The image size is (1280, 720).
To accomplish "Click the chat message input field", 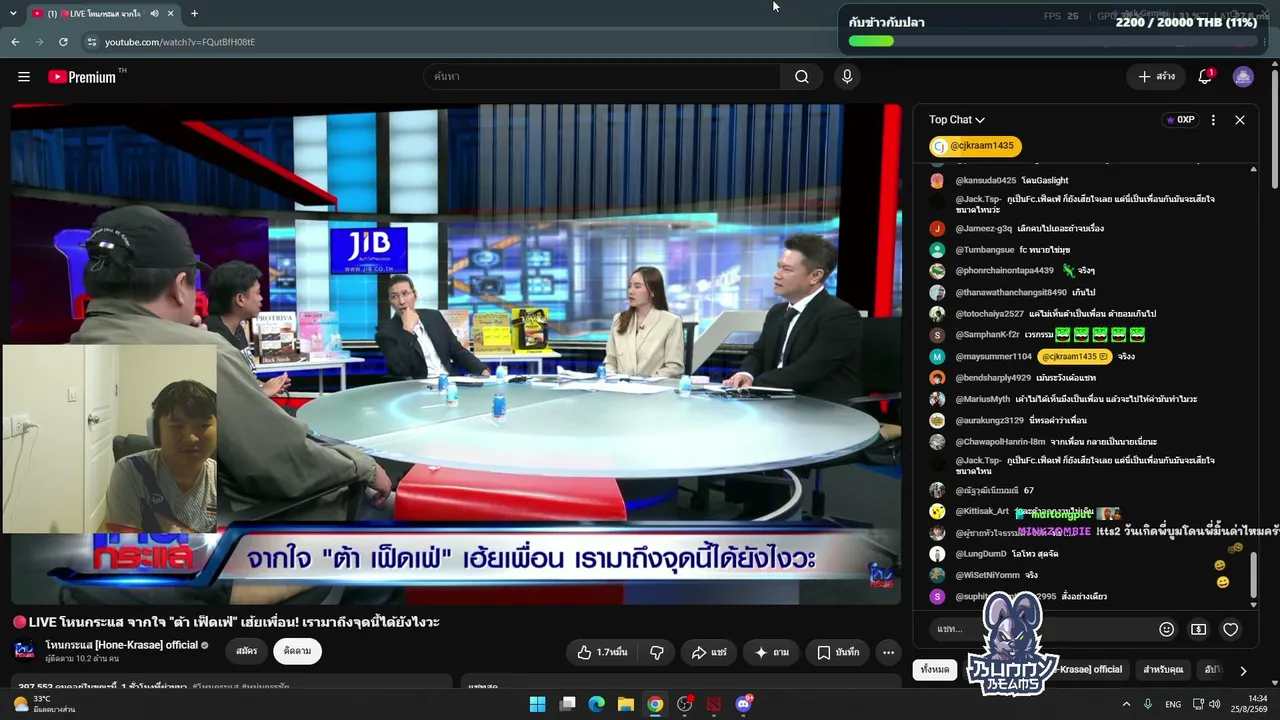I will 1039,629.
